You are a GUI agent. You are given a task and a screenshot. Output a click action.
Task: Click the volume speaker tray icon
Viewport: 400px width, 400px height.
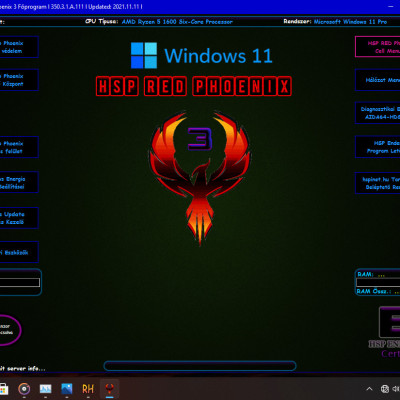[x=396, y=389]
